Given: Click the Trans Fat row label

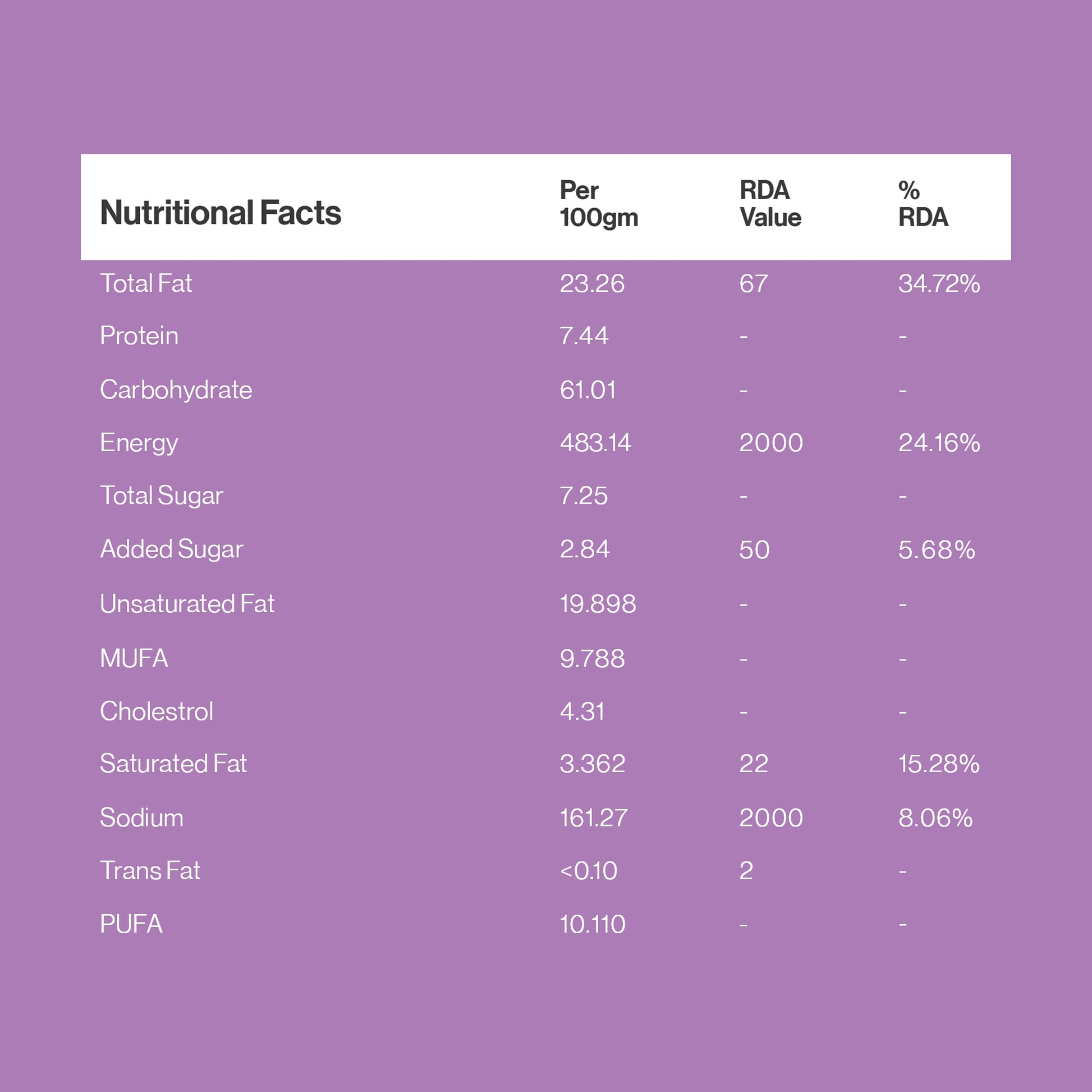Looking at the screenshot, I should click(x=150, y=870).
